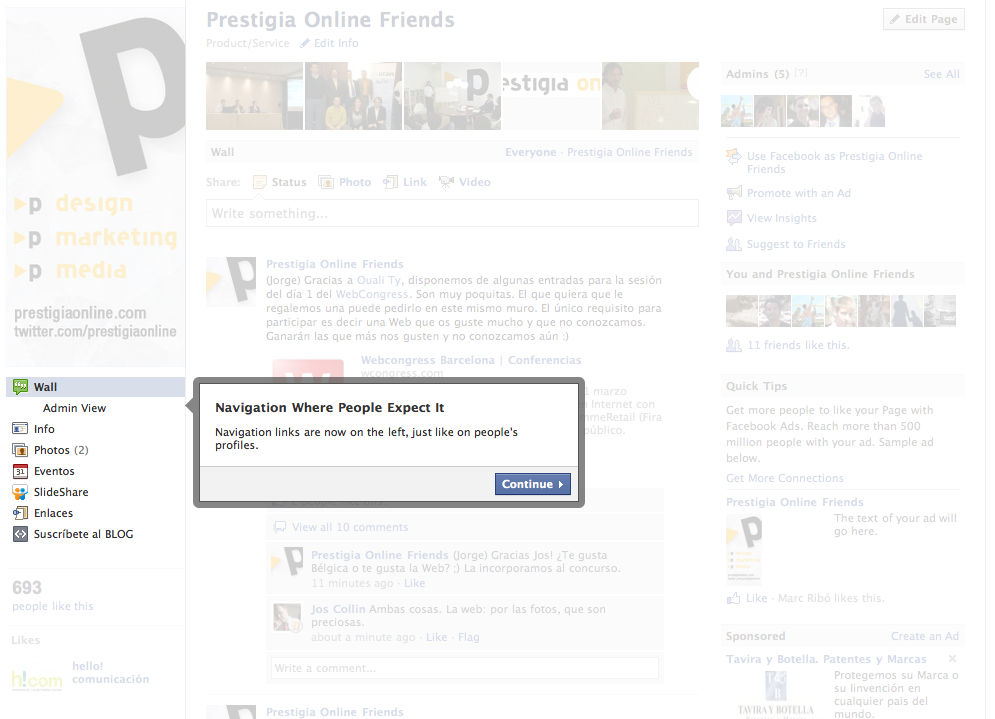Click the Use Facebook as Page icon

(x=734, y=156)
